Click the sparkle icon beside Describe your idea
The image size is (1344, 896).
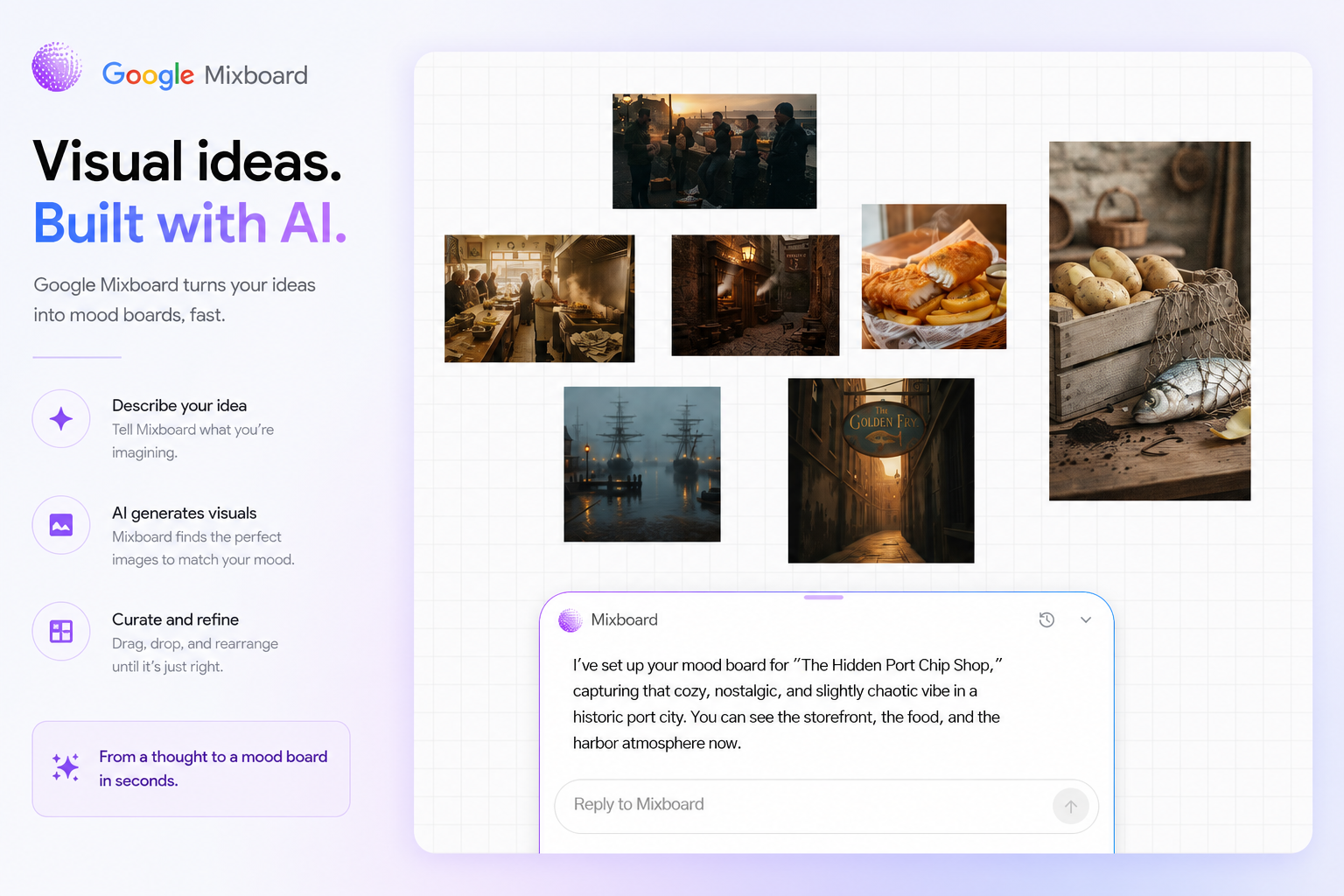tap(61, 418)
